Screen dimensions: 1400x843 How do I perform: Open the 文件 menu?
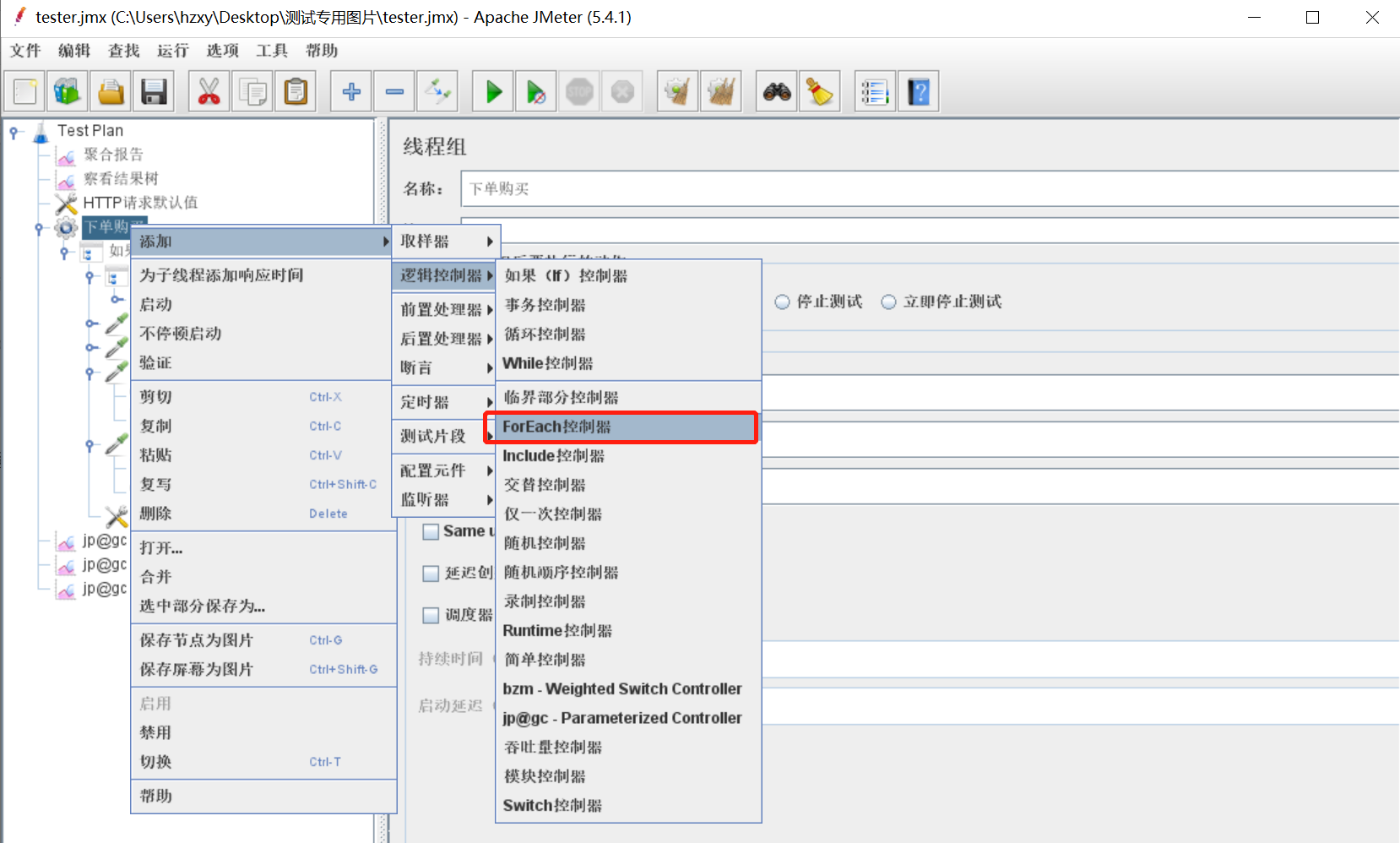click(x=25, y=51)
